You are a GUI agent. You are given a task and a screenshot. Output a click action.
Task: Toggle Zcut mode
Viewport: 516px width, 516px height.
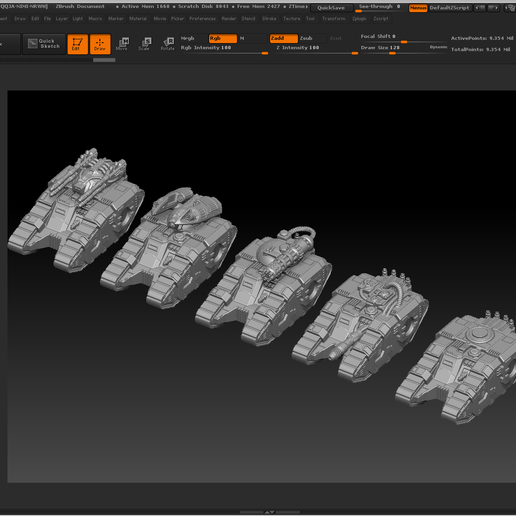(x=336, y=38)
